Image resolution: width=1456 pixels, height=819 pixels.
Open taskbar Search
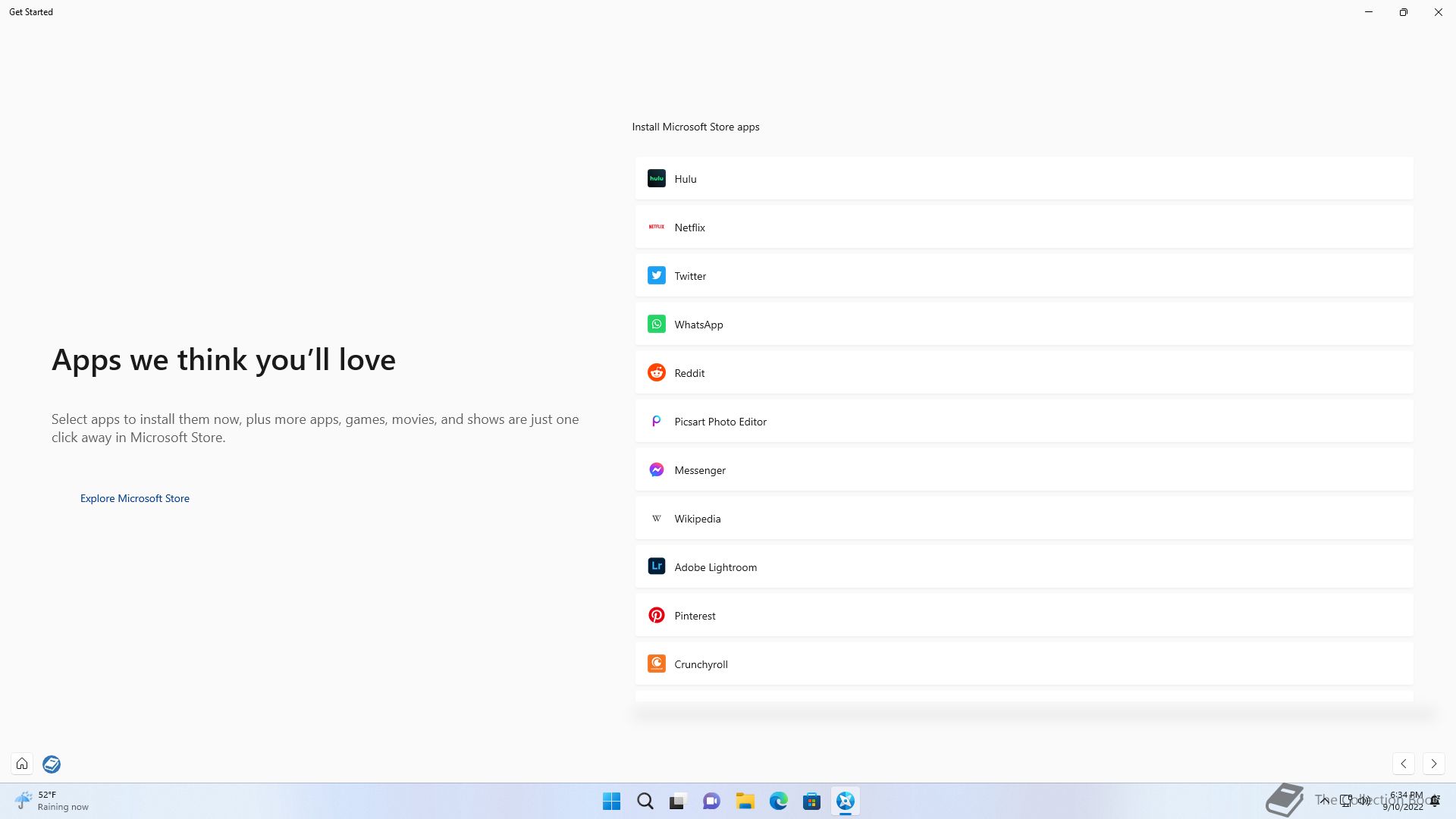tap(645, 801)
